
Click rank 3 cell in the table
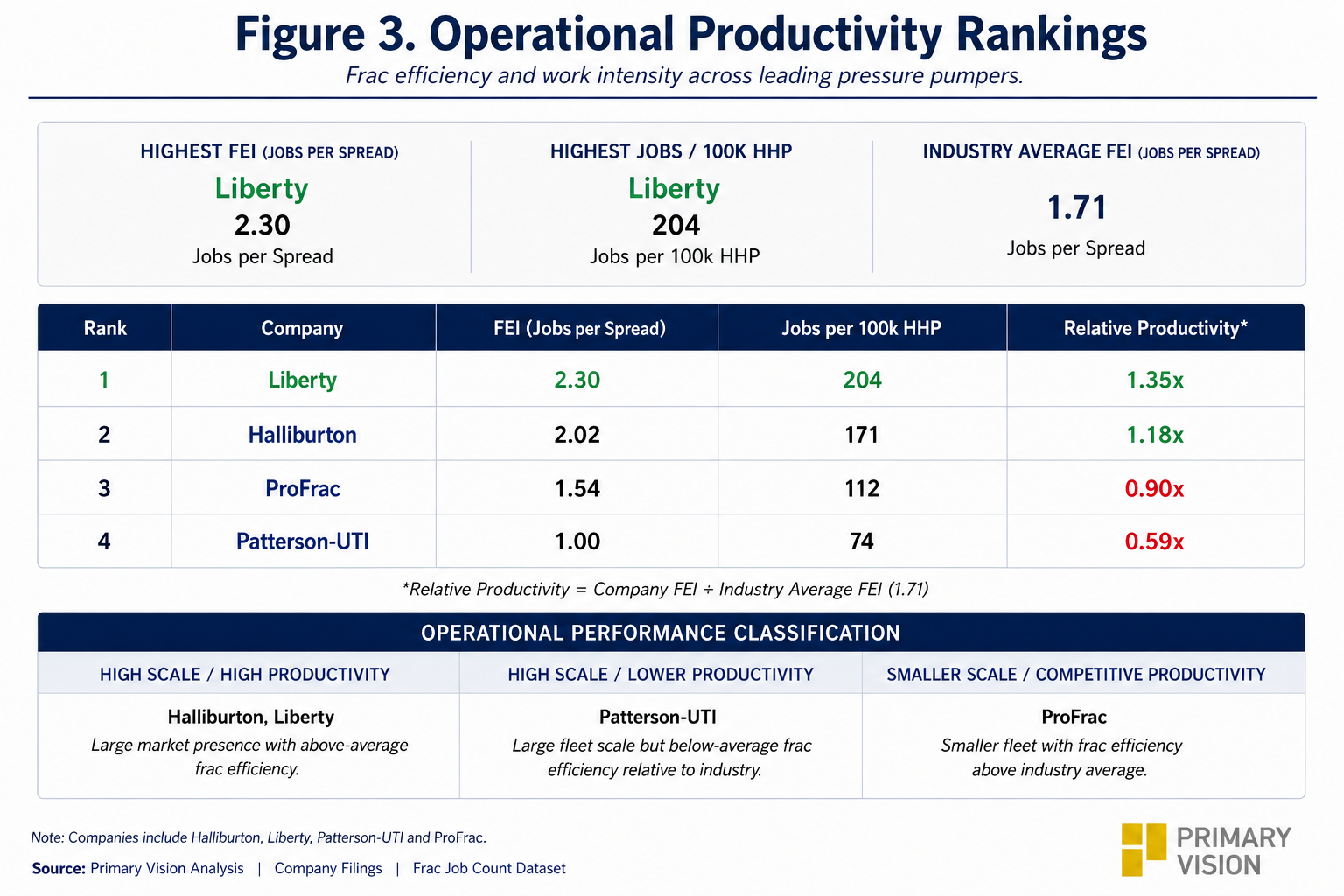[x=104, y=488]
